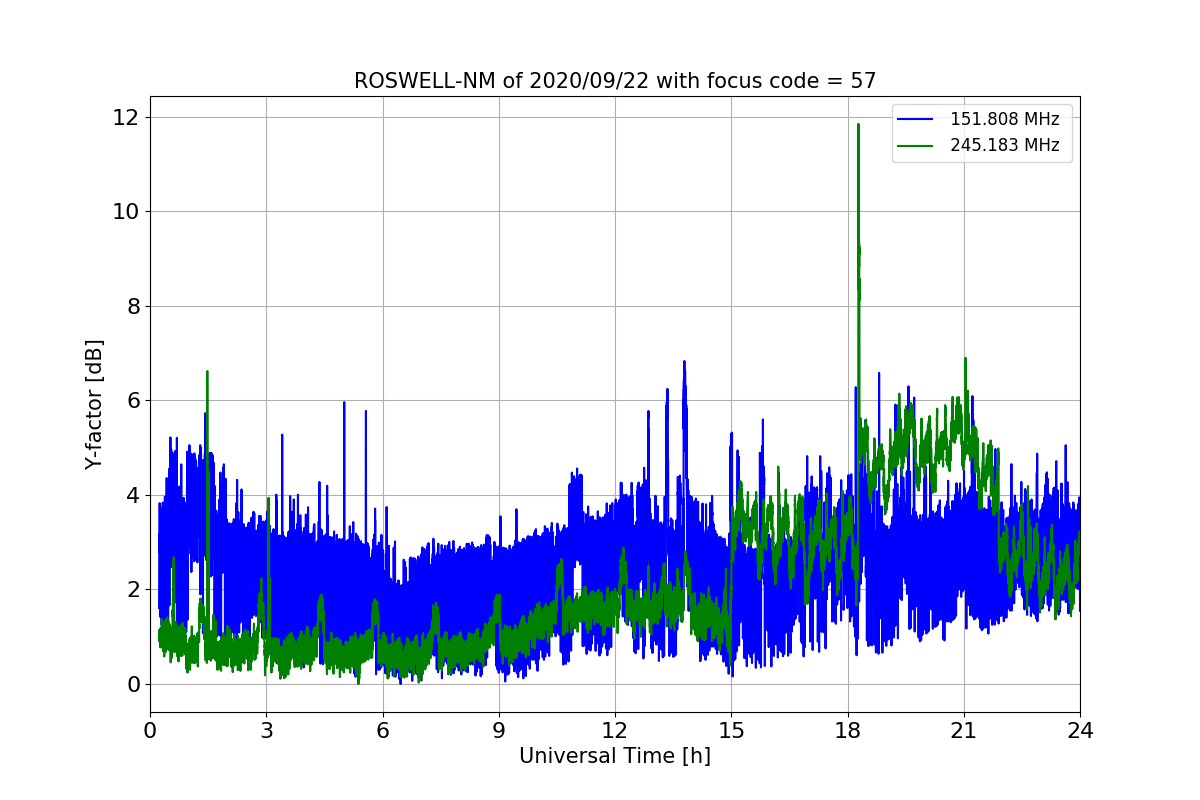The width and height of the screenshot is (1200, 800).
Task: Click the plot title mentioning ROSWELL-NM
Action: point(615,81)
